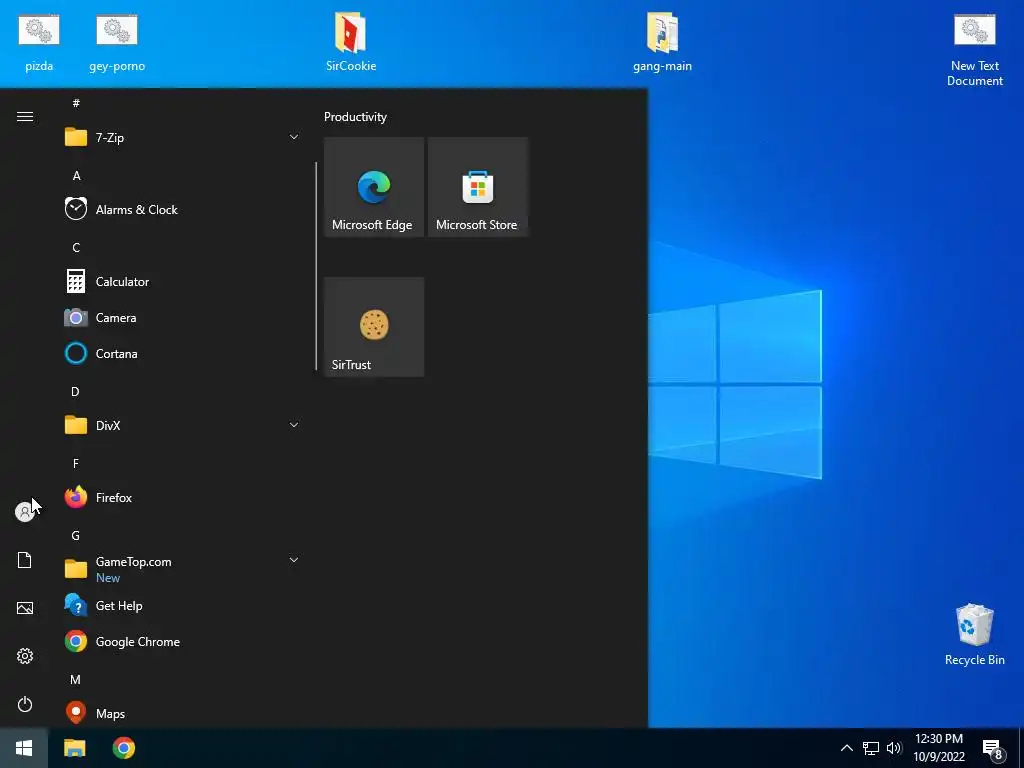Launch Maps from the app list
This screenshot has width=1024, height=768.
pos(183,713)
